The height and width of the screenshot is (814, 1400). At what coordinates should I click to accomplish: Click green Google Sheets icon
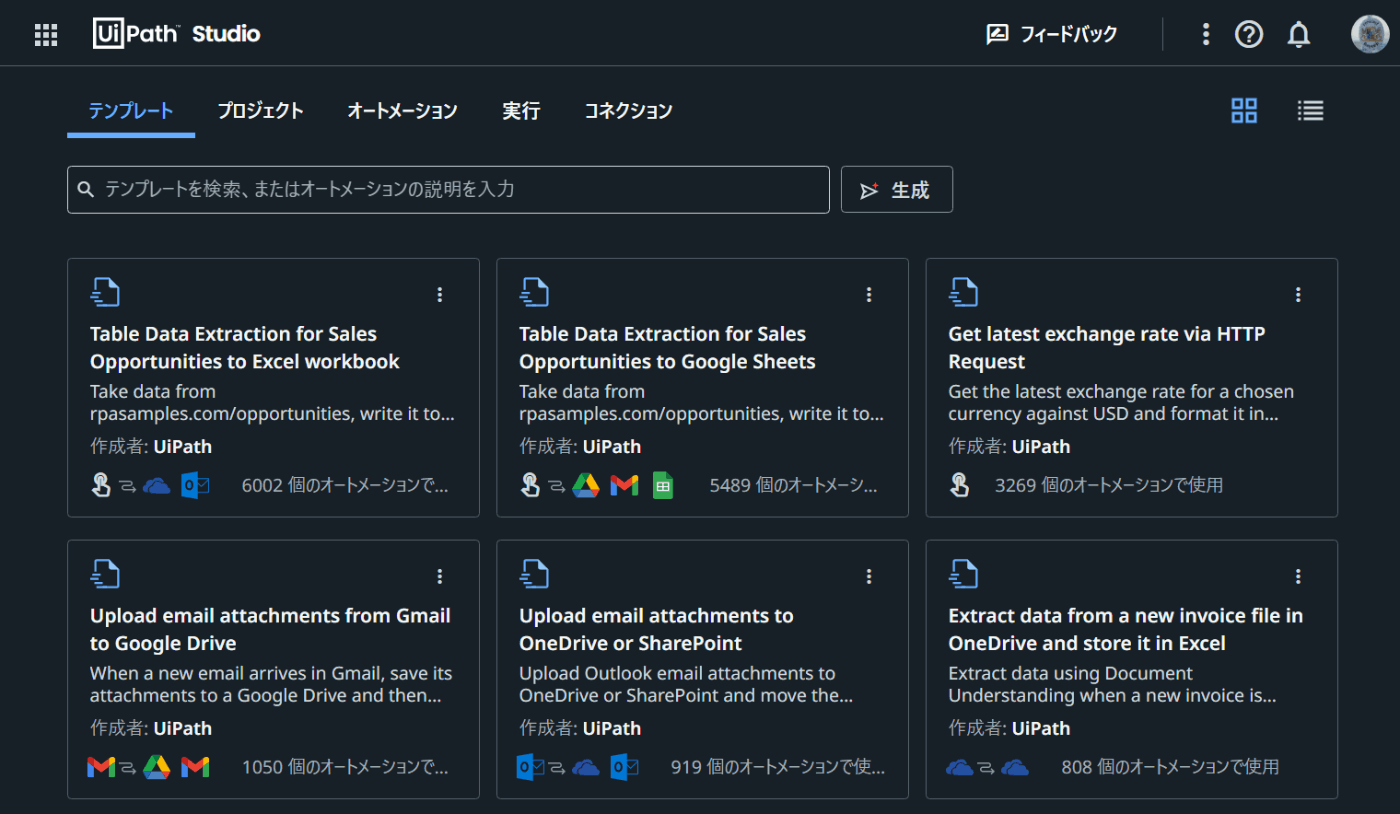pos(662,486)
